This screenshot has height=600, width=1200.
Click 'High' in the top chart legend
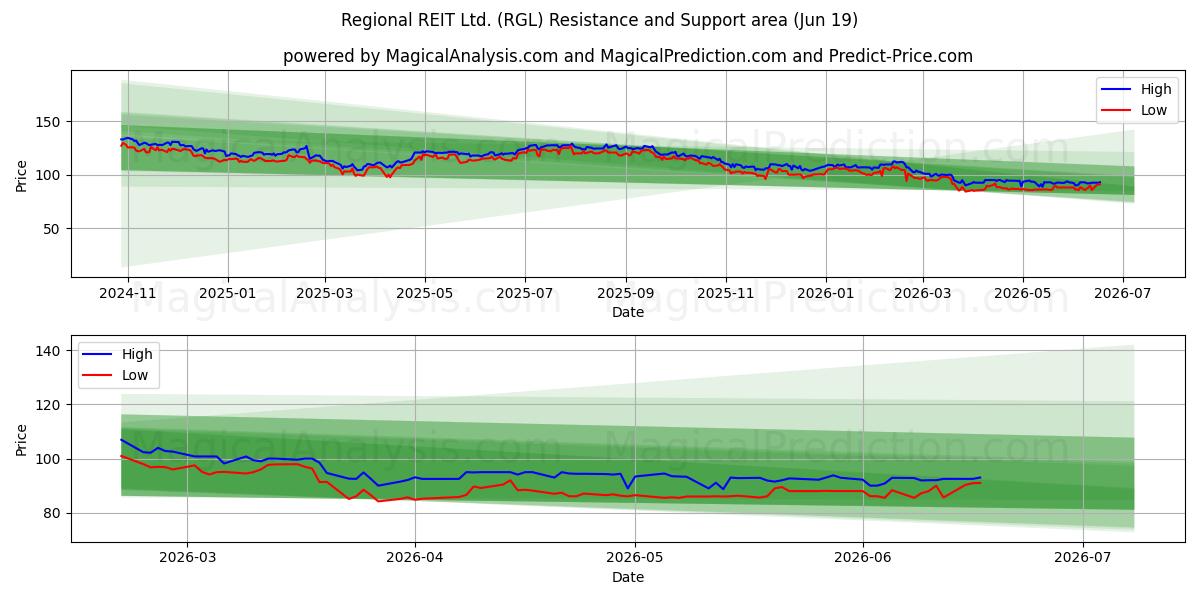(x=1156, y=89)
